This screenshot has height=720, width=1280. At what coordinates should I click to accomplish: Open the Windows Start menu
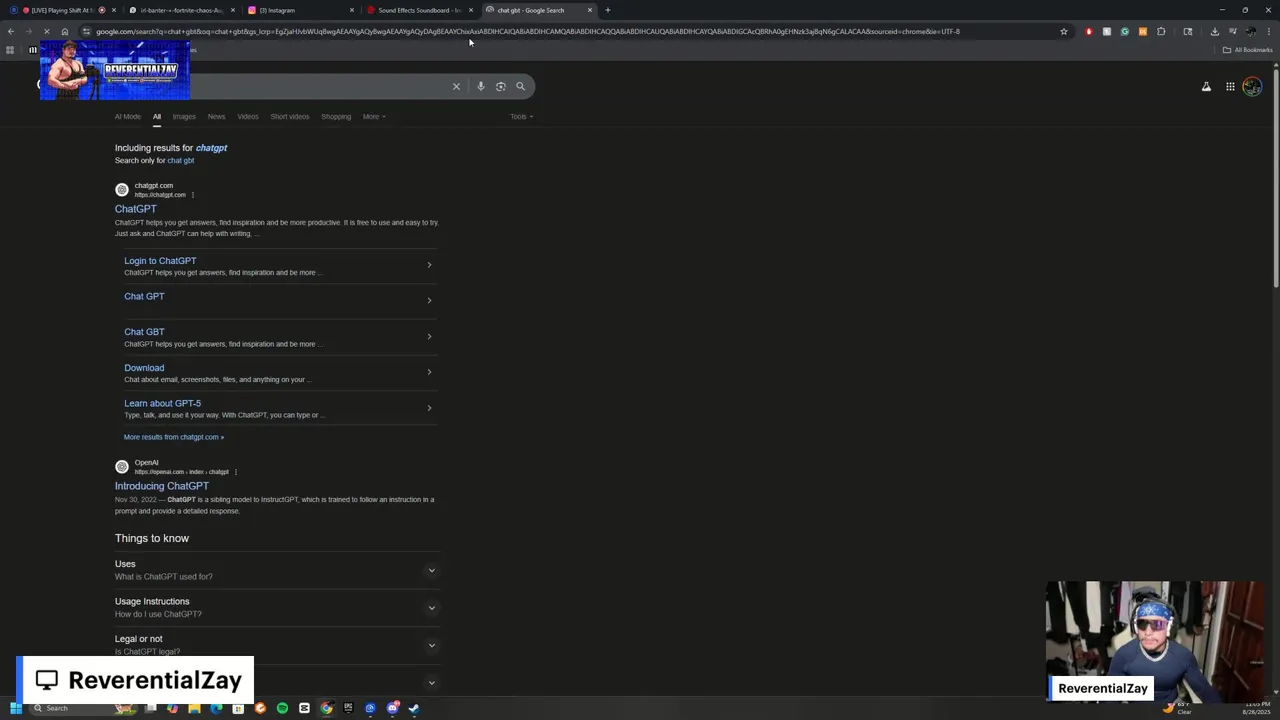click(x=15, y=708)
